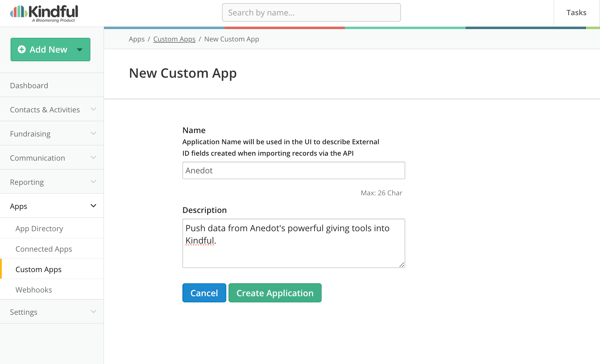This screenshot has height=364, width=600.
Task: Expand the Fundraising chevron
Action: (x=93, y=134)
